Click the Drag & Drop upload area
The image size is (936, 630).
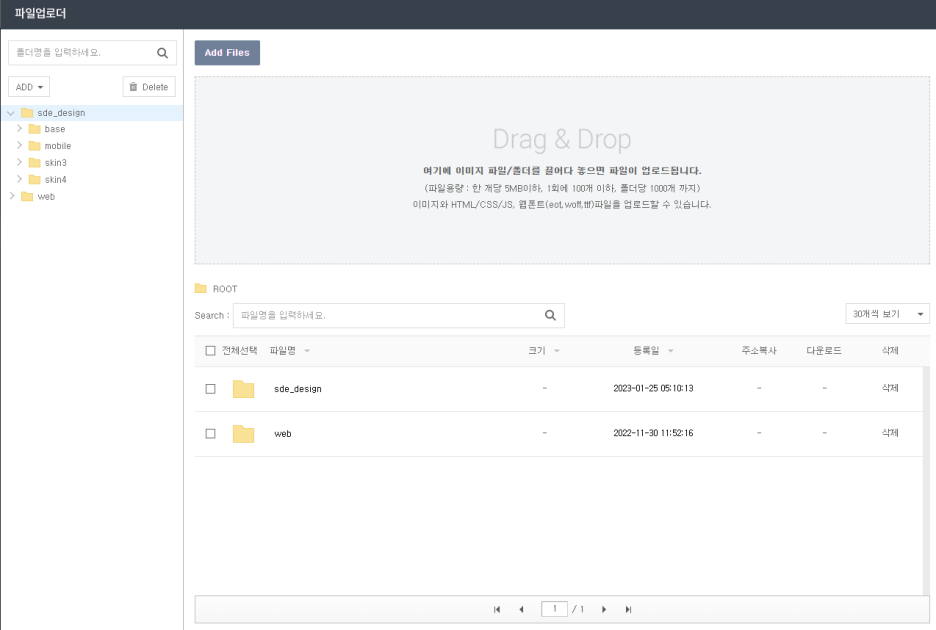(562, 170)
